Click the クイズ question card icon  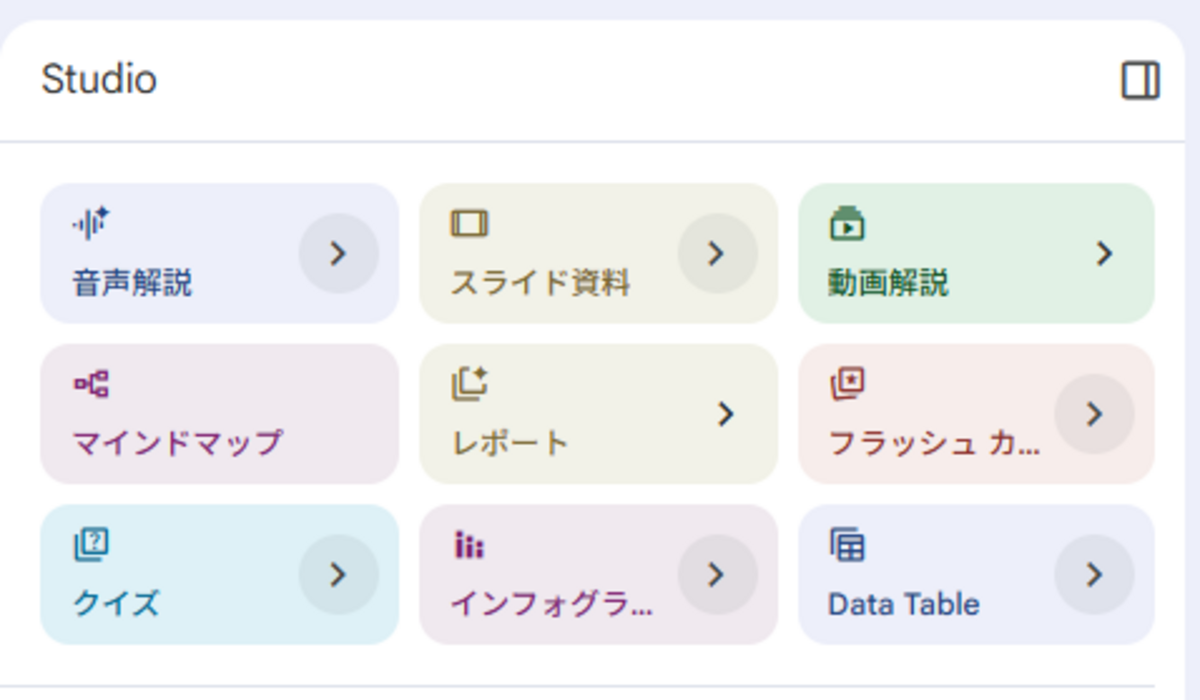(90, 543)
